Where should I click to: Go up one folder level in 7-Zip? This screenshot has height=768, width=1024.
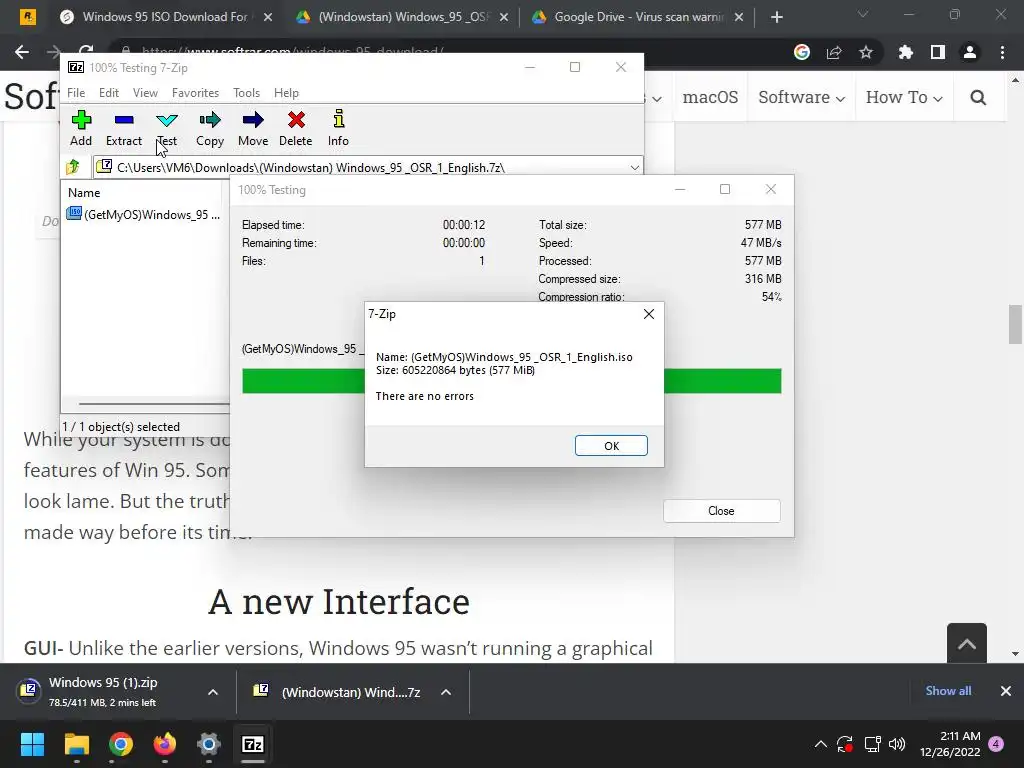[x=73, y=167]
